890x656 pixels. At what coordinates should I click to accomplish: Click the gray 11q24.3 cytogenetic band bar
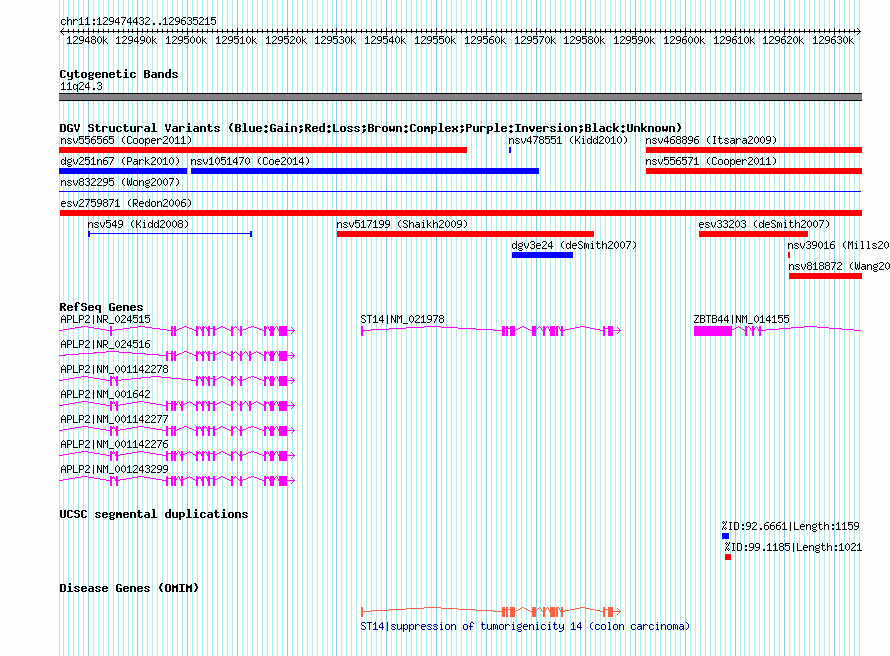click(x=460, y=97)
